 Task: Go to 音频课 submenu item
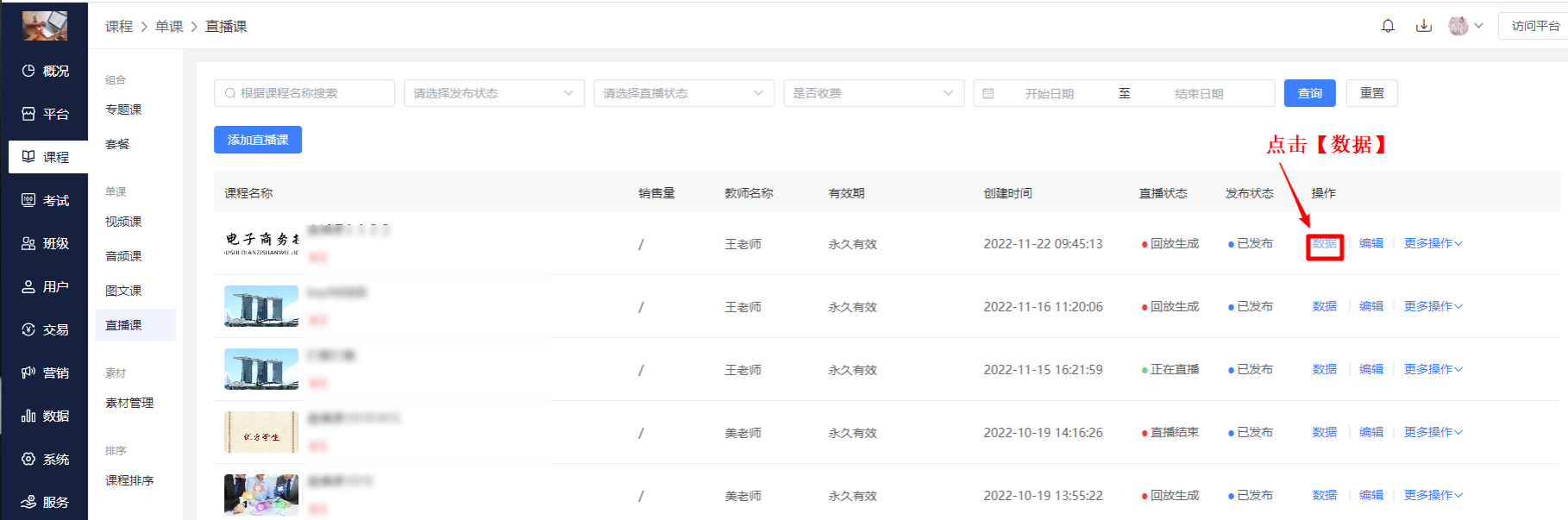click(x=123, y=256)
